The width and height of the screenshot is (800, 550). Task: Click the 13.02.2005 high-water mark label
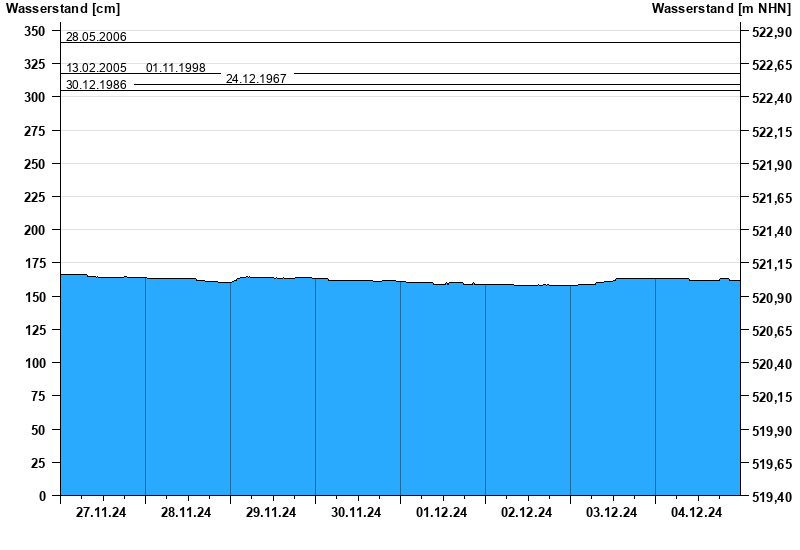pyautogui.click(x=96, y=68)
